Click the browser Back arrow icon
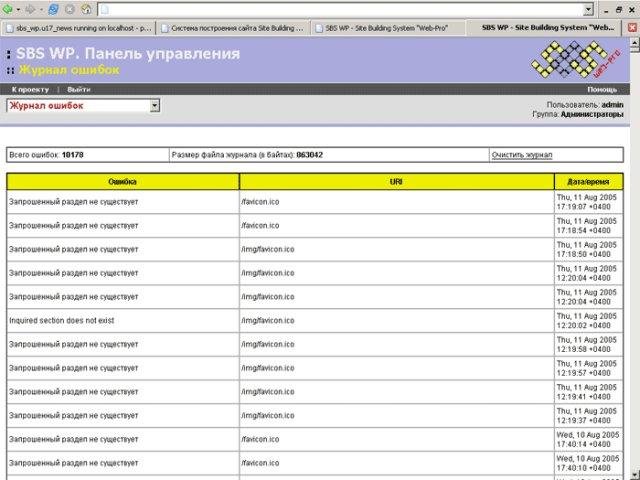This screenshot has width=640, height=480. pos(8,9)
